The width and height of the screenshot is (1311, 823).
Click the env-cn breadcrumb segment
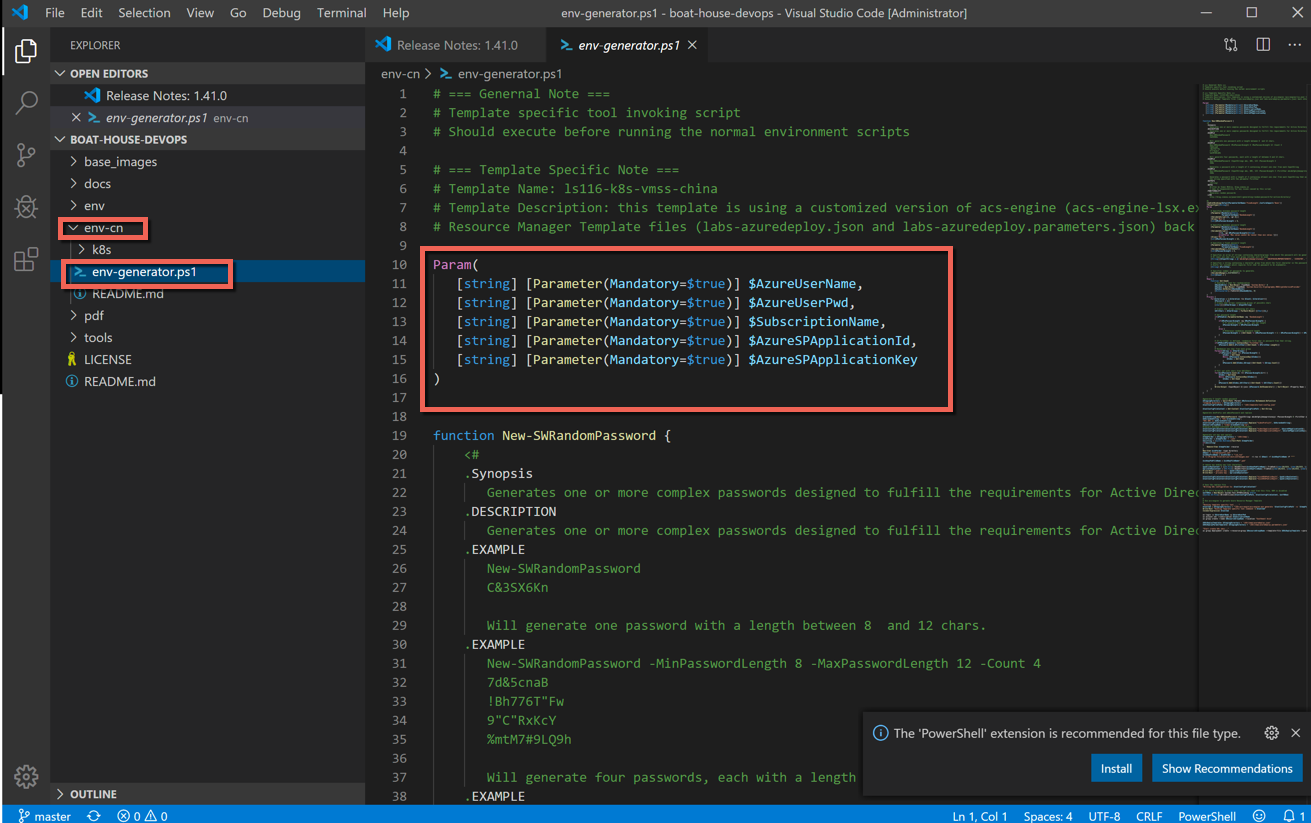(x=400, y=74)
